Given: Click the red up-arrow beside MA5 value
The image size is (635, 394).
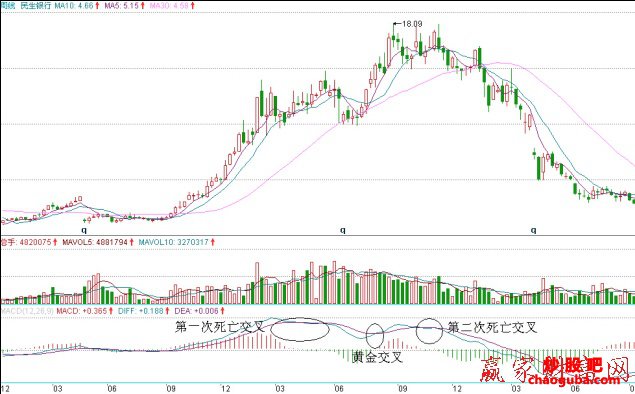Looking at the screenshot, I should (x=143, y=6).
